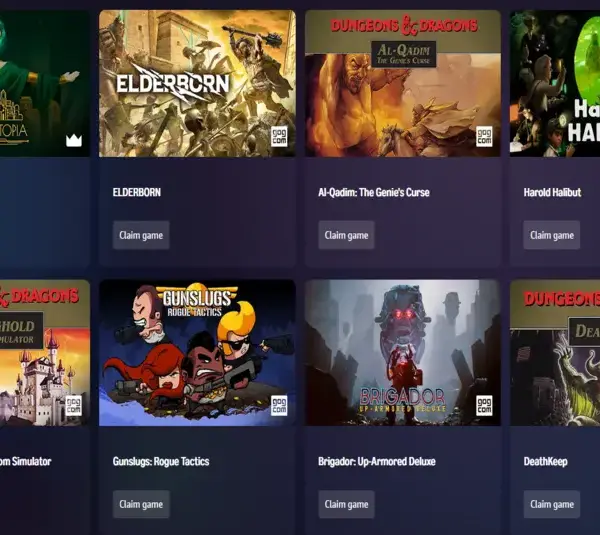The width and height of the screenshot is (600, 535).
Task: Select the Al-Qadim: The Genie's Curse title
Action: coord(374,192)
